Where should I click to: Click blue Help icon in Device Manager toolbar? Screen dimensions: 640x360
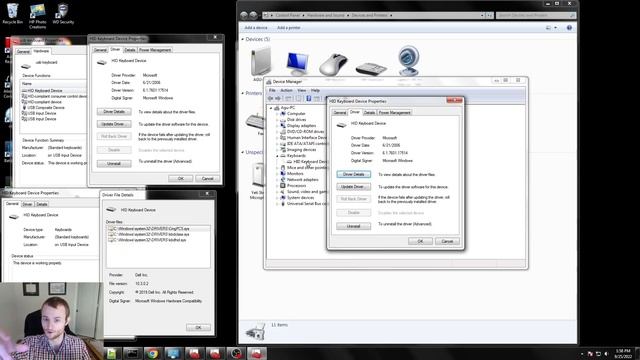(x=309, y=98)
